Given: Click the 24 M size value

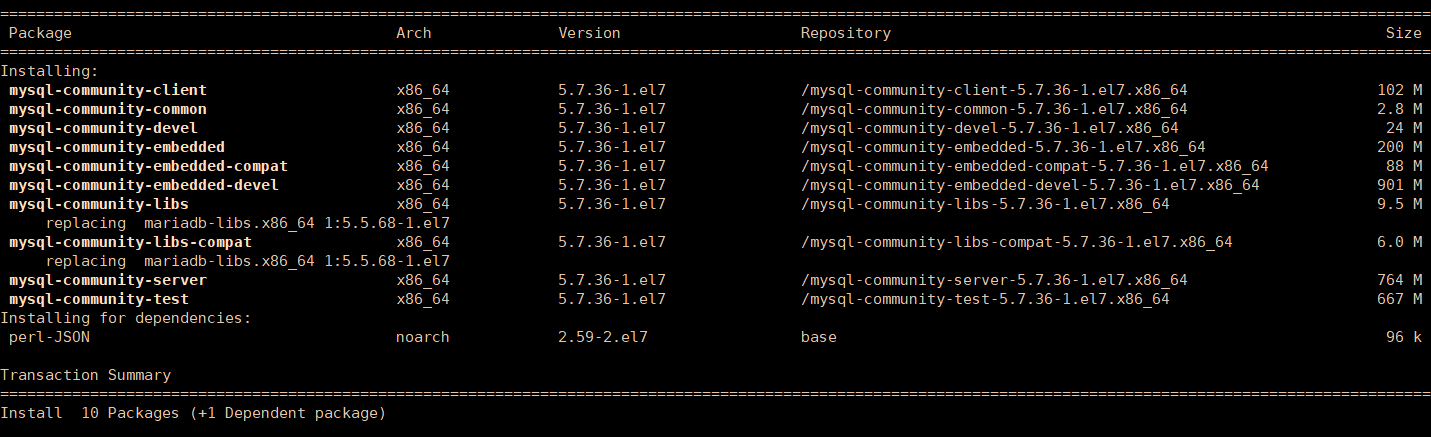Looking at the screenshot, I should (x=1403, y=128).
